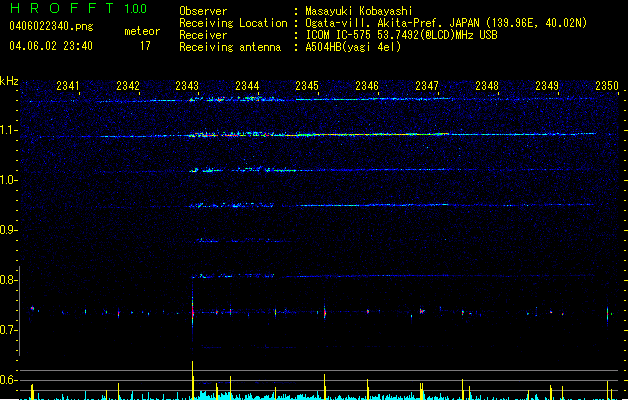The height and width of the screenshot is (400, 629).
Task: Click the 0.7 kHz frequency label
Action: 8,330
